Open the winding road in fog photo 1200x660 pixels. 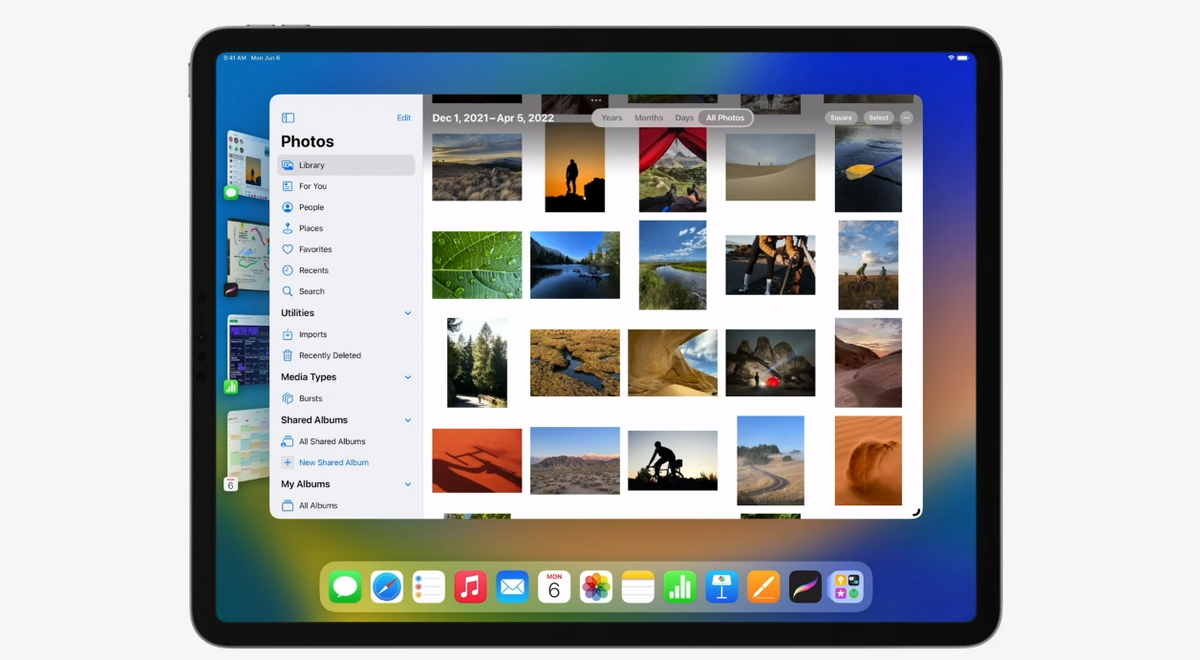(x=771, y=460)
